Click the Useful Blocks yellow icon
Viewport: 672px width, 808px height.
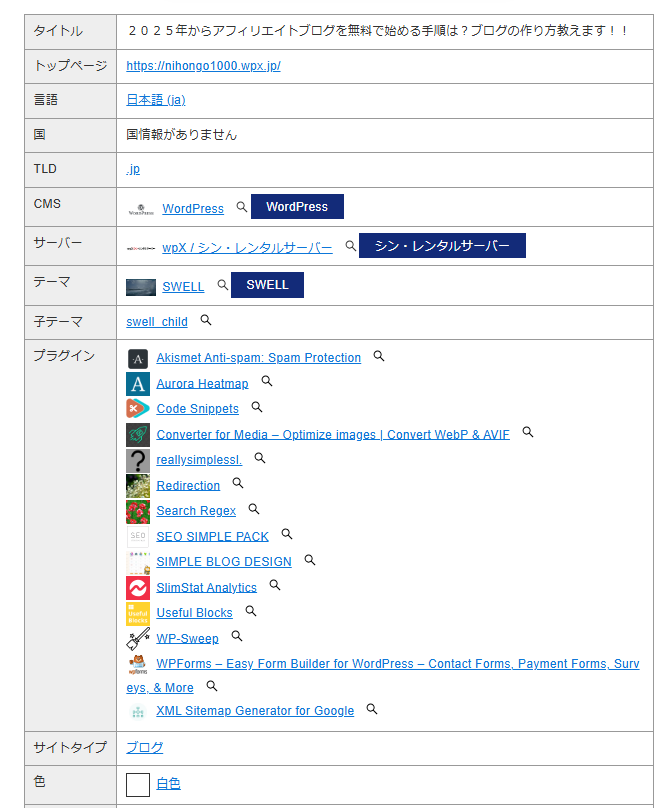click(138, 614)
